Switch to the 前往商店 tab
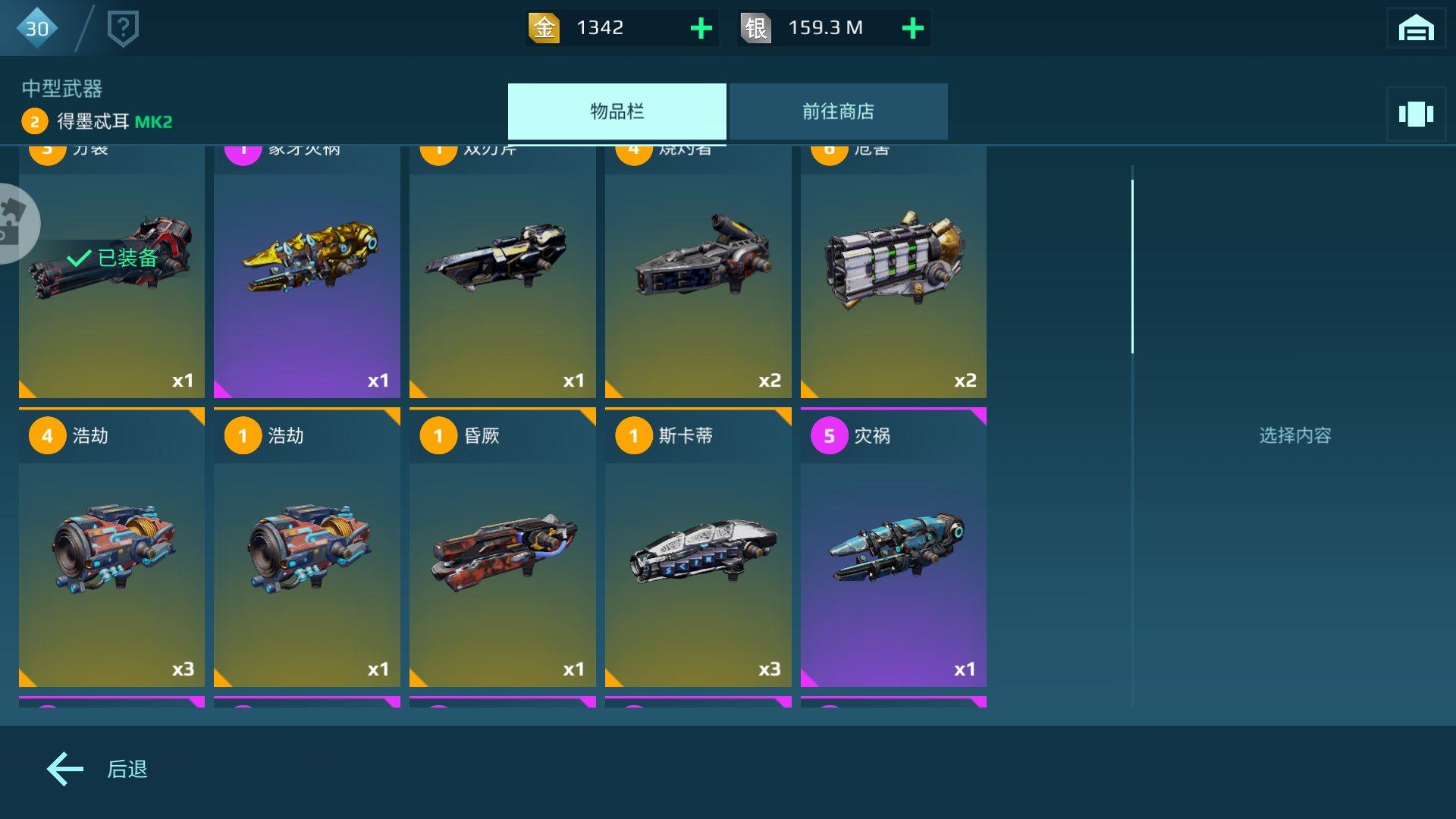Image resolution: width=1456 pixels, height=819 pixels. coord(838,111)
